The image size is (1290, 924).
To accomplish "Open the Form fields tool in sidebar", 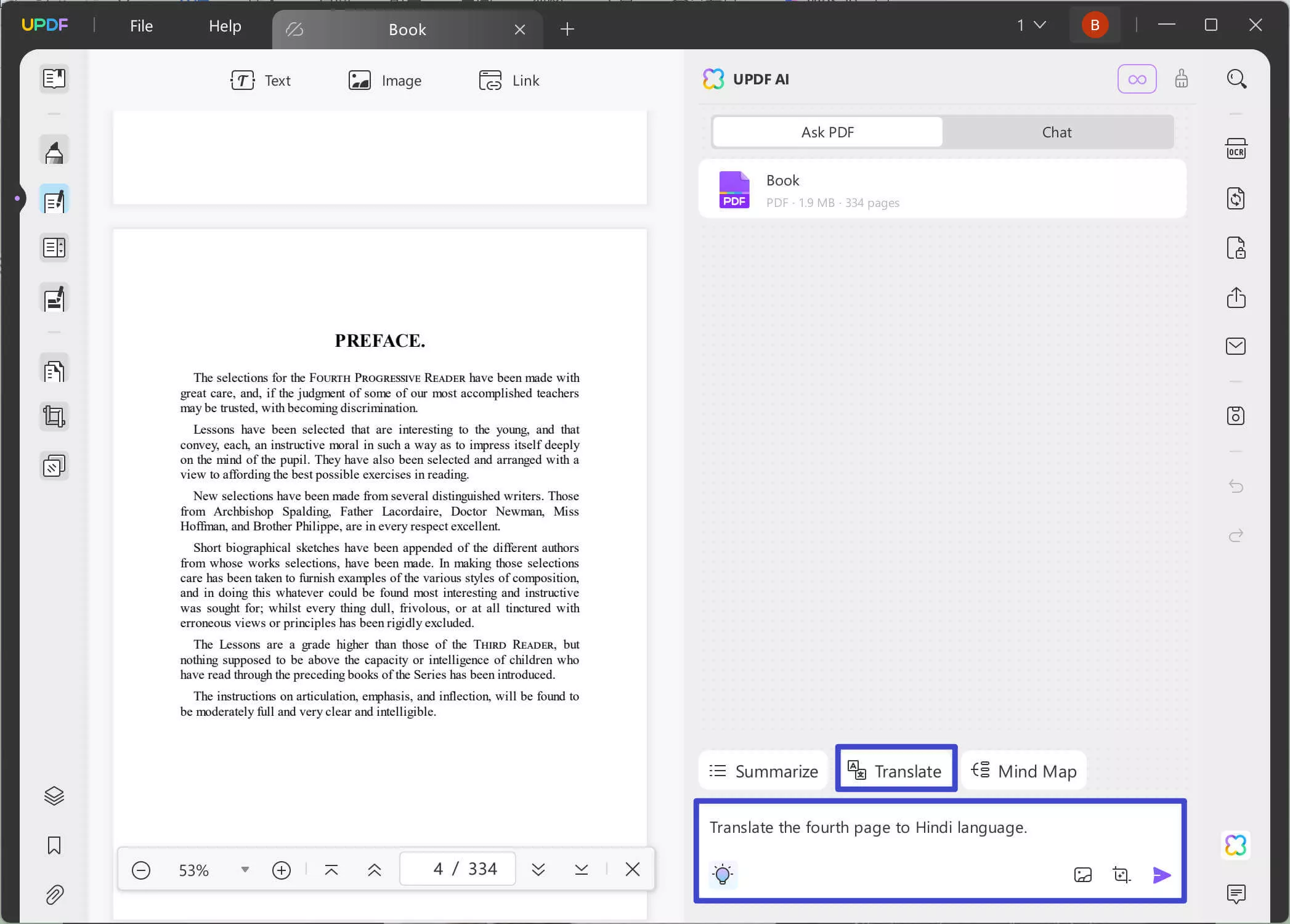I will tap(54, 248).
